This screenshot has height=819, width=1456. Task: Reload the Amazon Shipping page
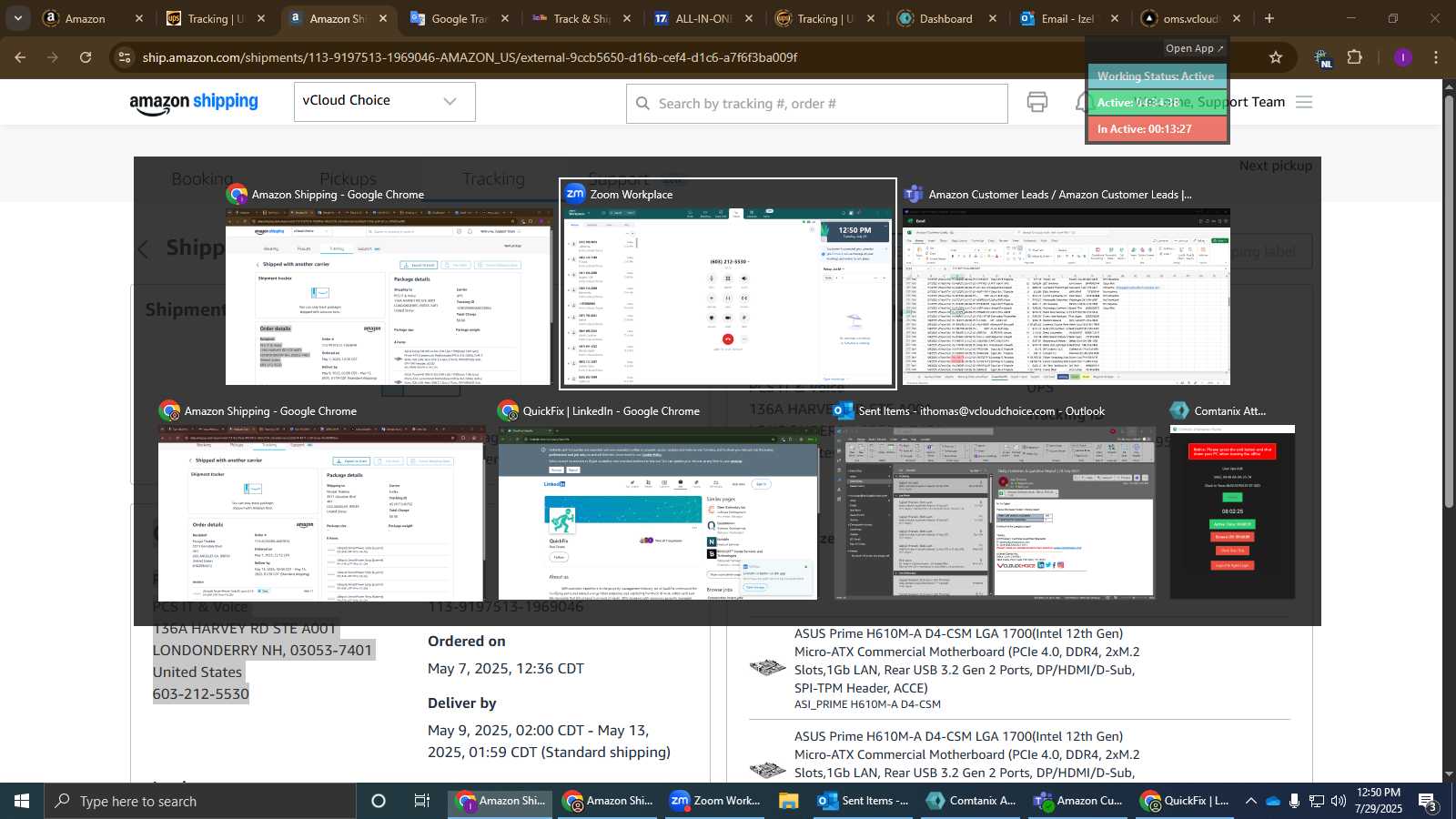[x=86, y=57]
